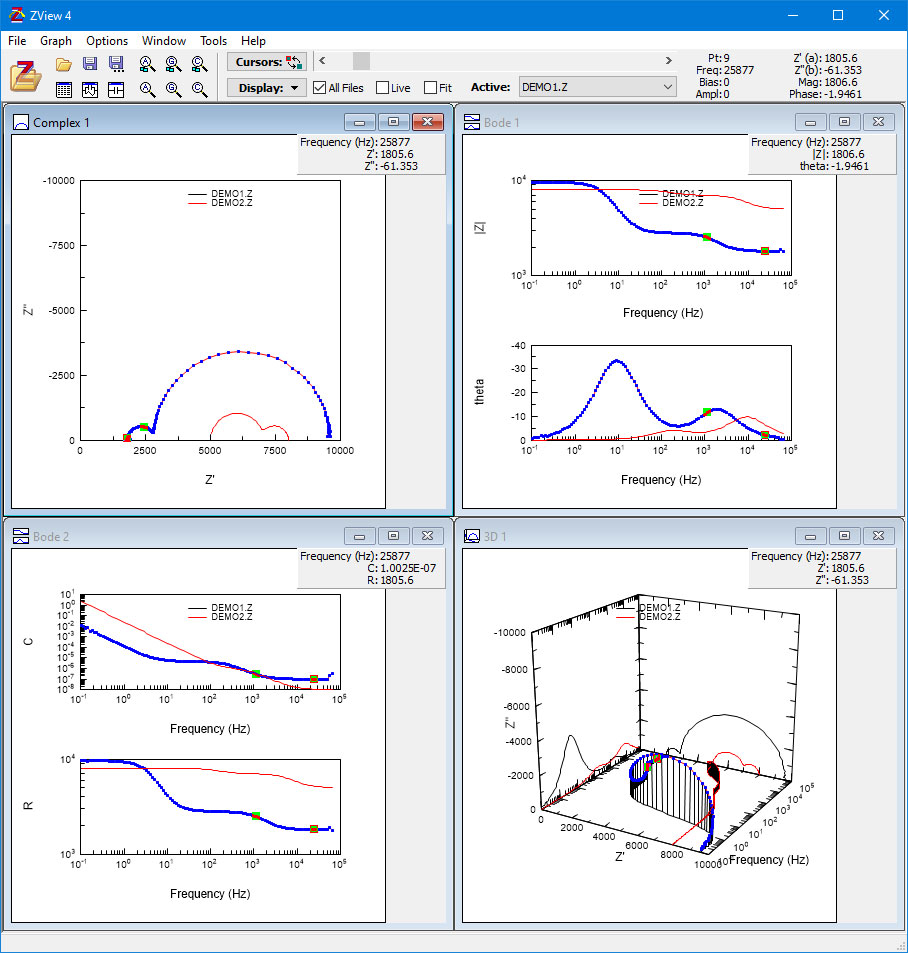
Task: Open a data file with the folder icon
Action: coord(63,64)
